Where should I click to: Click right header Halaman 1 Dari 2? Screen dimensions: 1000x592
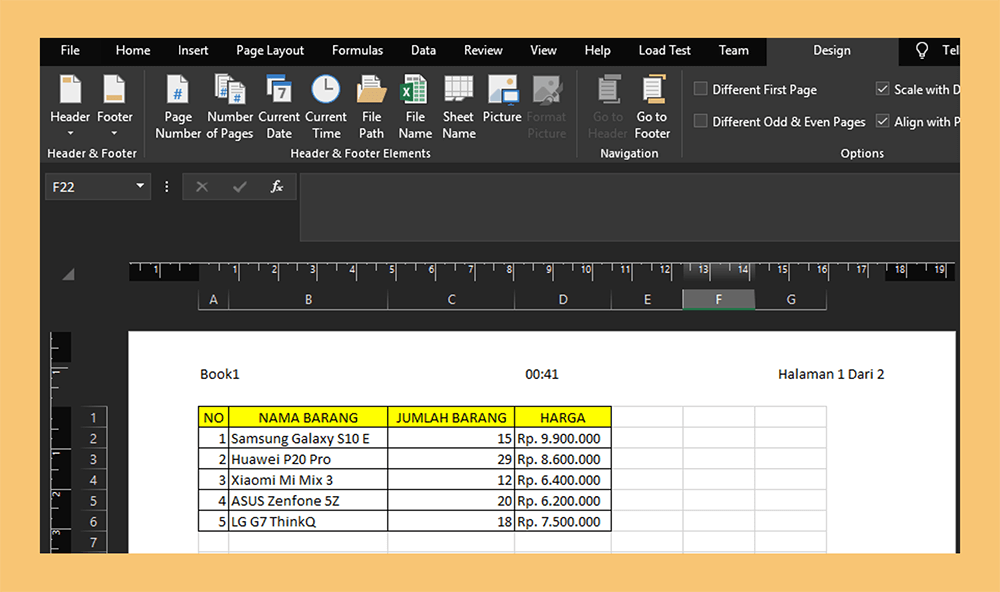point(831,374)
